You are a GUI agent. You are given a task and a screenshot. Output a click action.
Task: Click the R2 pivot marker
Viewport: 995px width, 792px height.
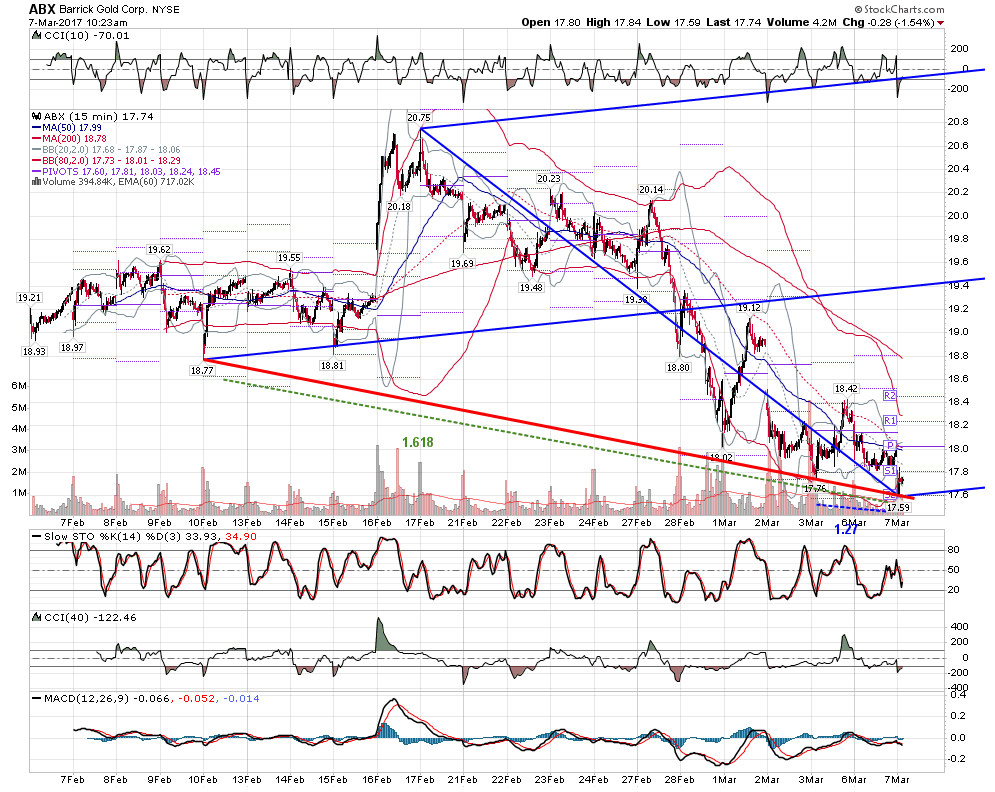point(890,395)
